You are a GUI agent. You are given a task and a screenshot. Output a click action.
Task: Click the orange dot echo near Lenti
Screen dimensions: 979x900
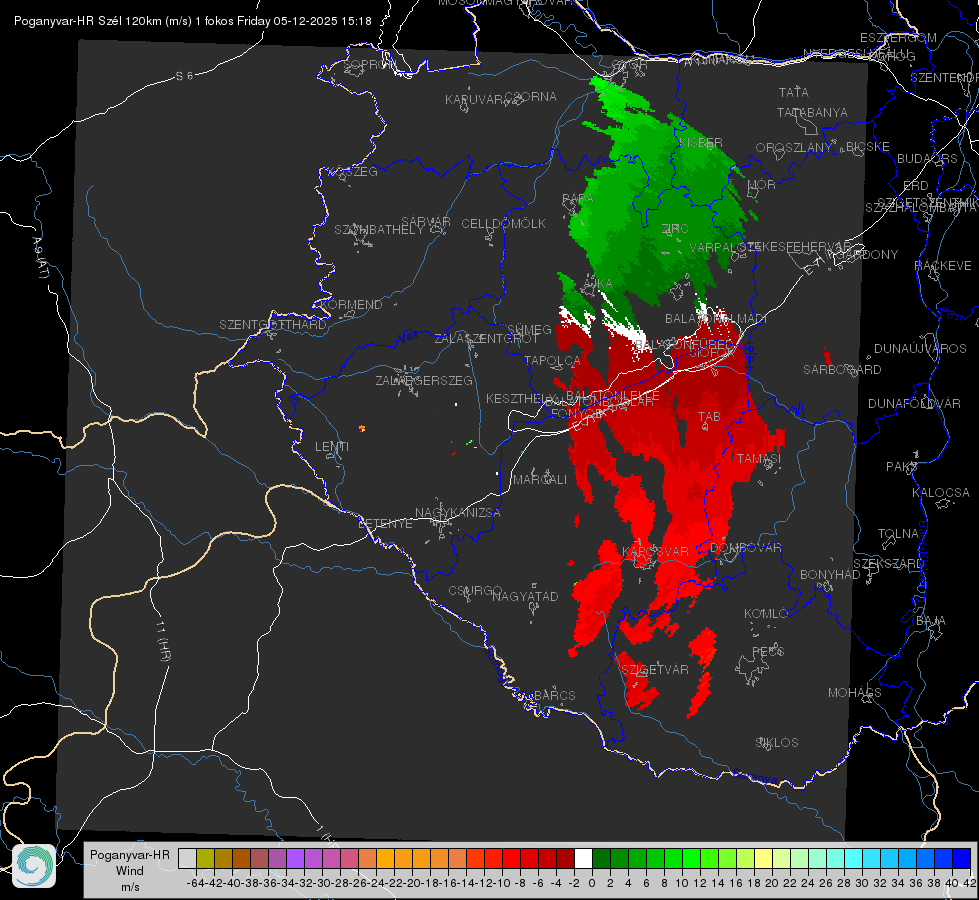coord(362,428)
